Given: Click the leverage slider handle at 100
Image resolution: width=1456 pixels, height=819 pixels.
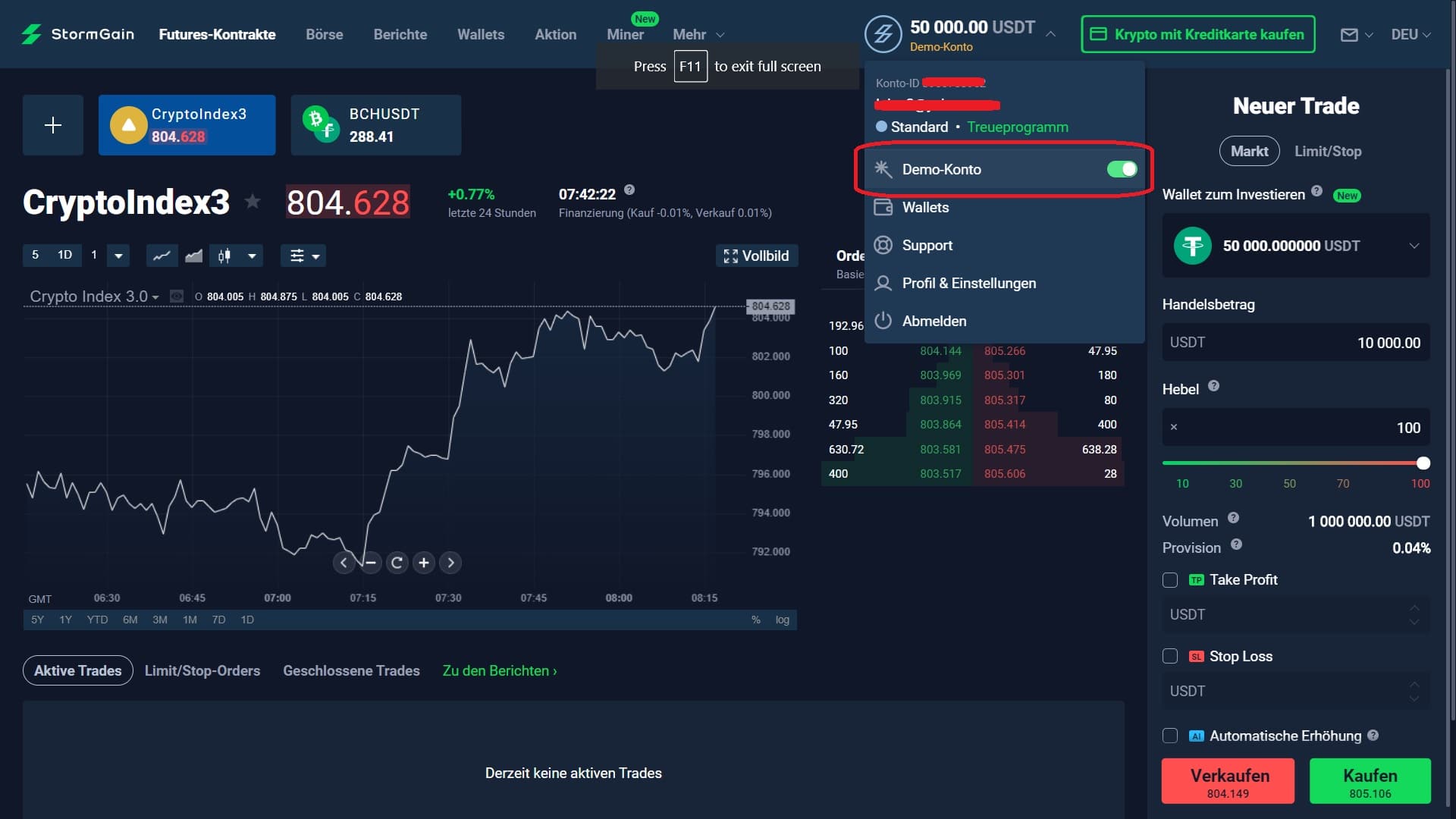Looking at the screenshot, I should (x=1423, y=463).
